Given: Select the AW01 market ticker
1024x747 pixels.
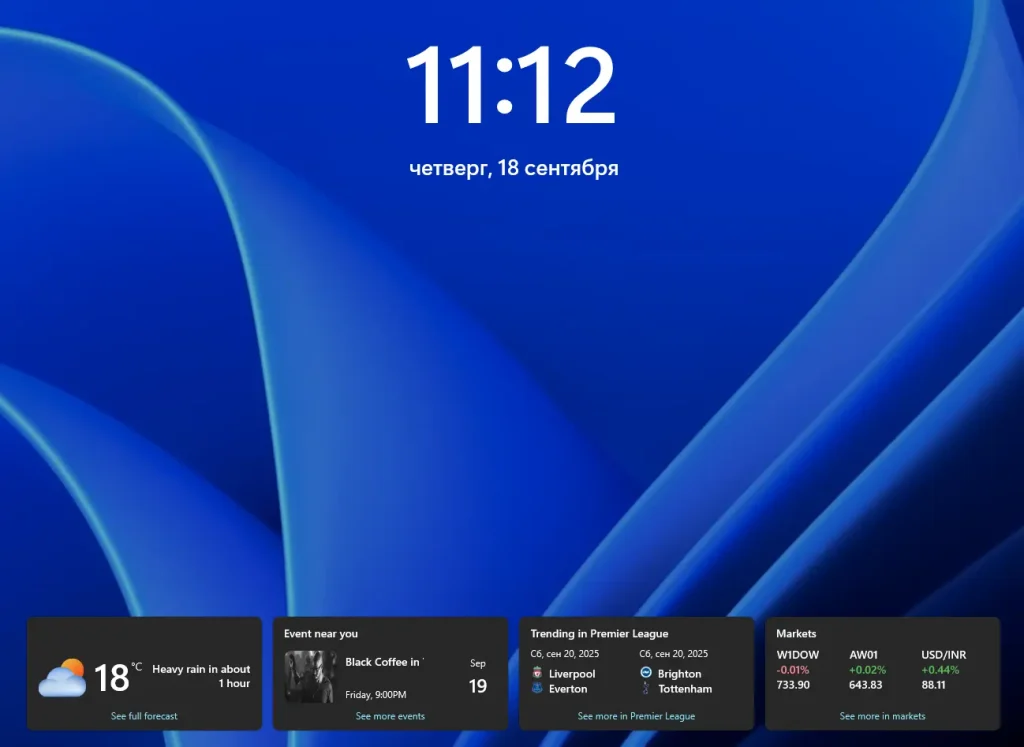Looking at the screenshot, I should 863,655.
